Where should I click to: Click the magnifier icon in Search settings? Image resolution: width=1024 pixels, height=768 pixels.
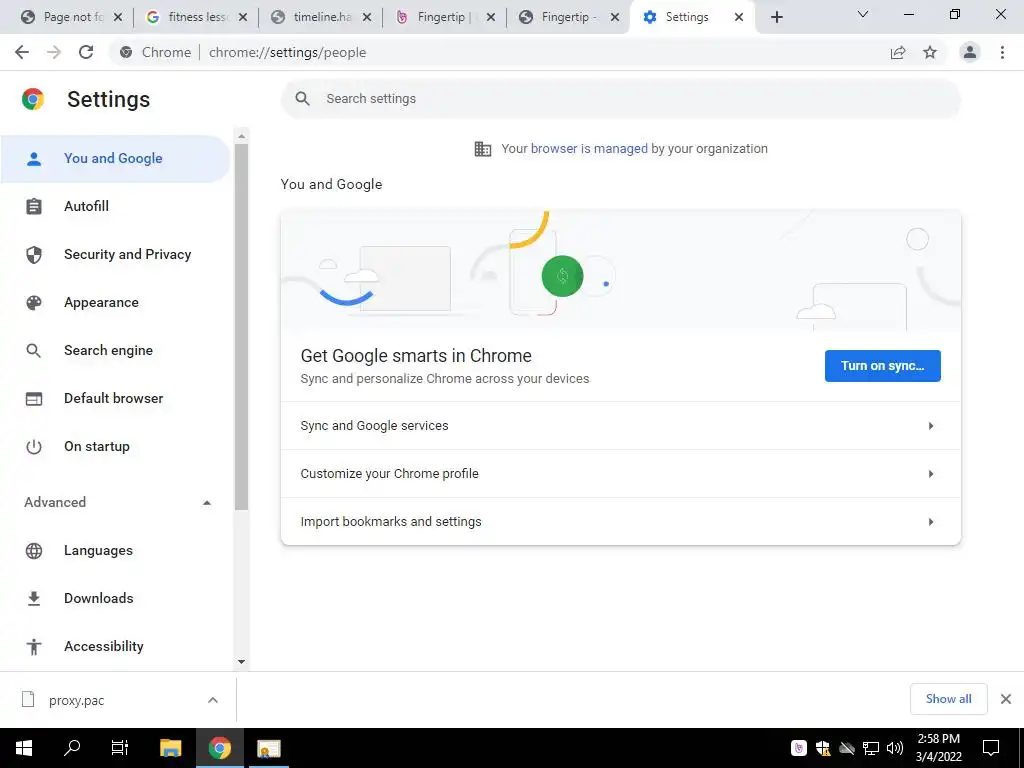[x=302, y=99]
